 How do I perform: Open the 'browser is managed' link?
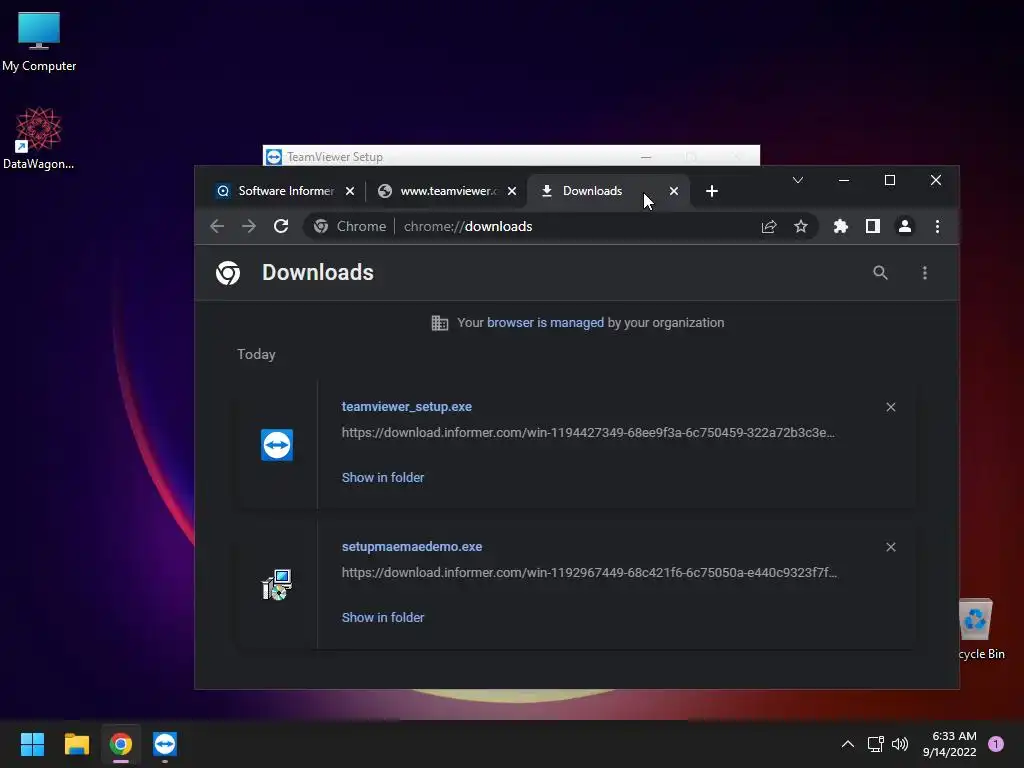coord(545,323)
